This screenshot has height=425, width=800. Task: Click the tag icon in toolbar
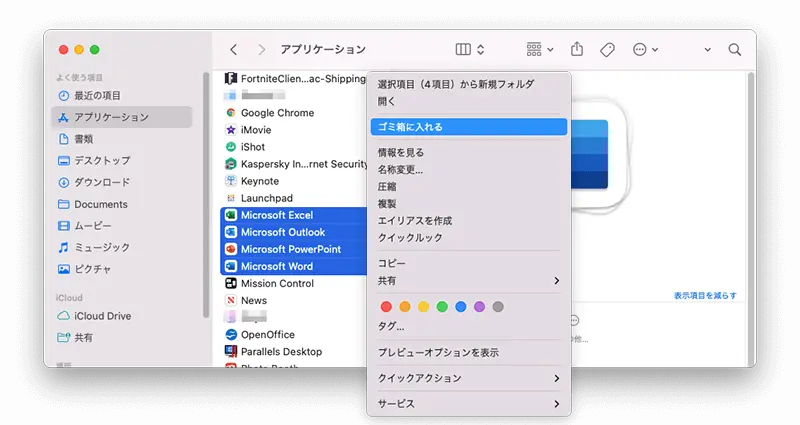607,49
